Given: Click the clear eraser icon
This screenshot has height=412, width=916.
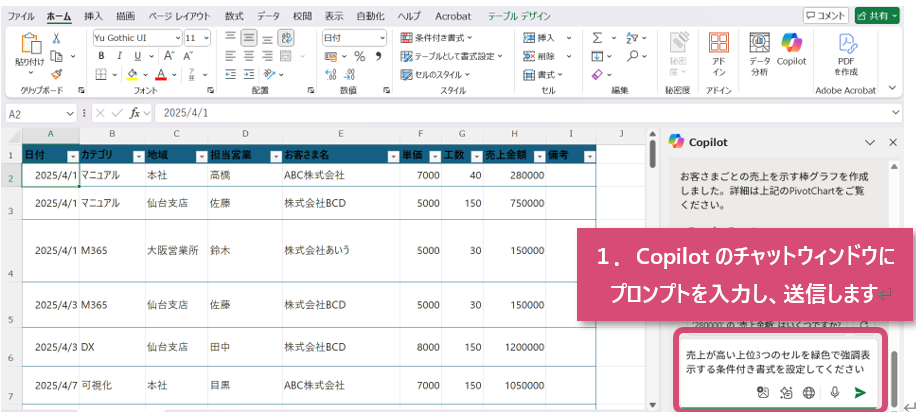Looking at the screenshot, I should [x=597, y=75].
